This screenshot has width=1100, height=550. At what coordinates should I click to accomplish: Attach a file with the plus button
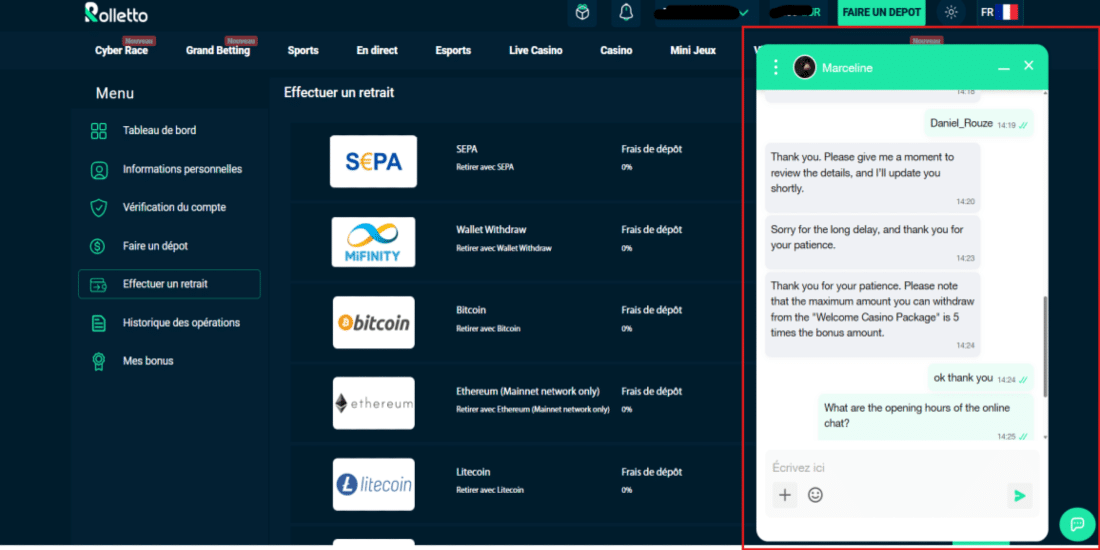(x=785, y=495)
